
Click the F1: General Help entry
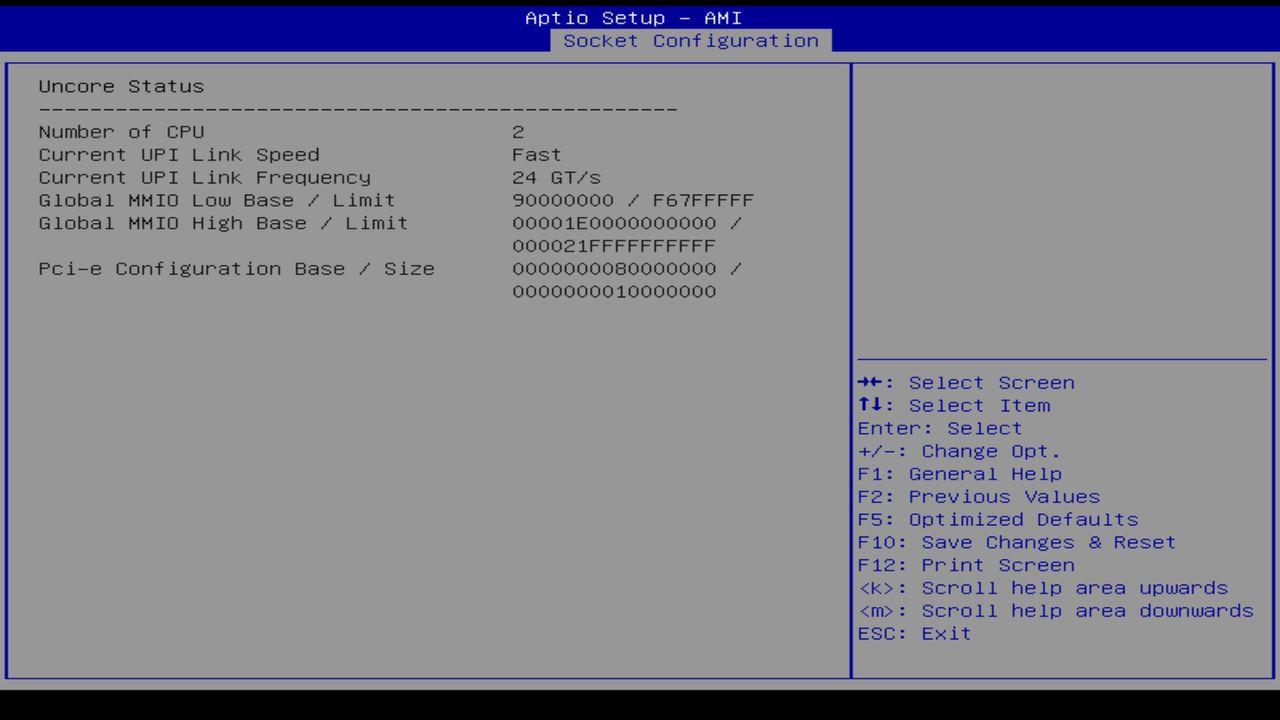click(x=960, y=473)
